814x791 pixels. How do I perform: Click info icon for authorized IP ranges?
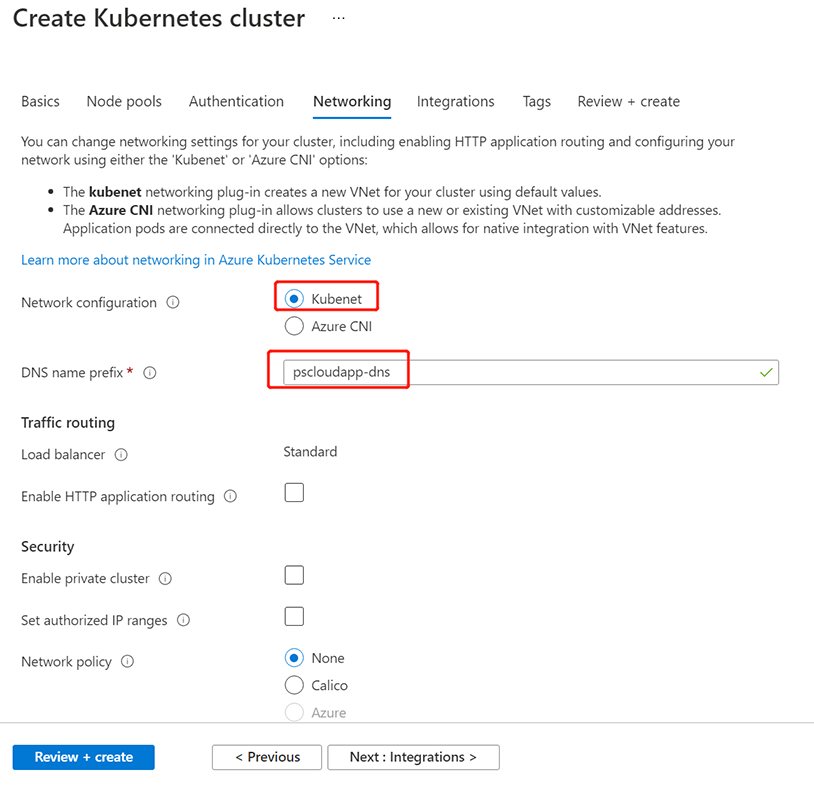183,620
